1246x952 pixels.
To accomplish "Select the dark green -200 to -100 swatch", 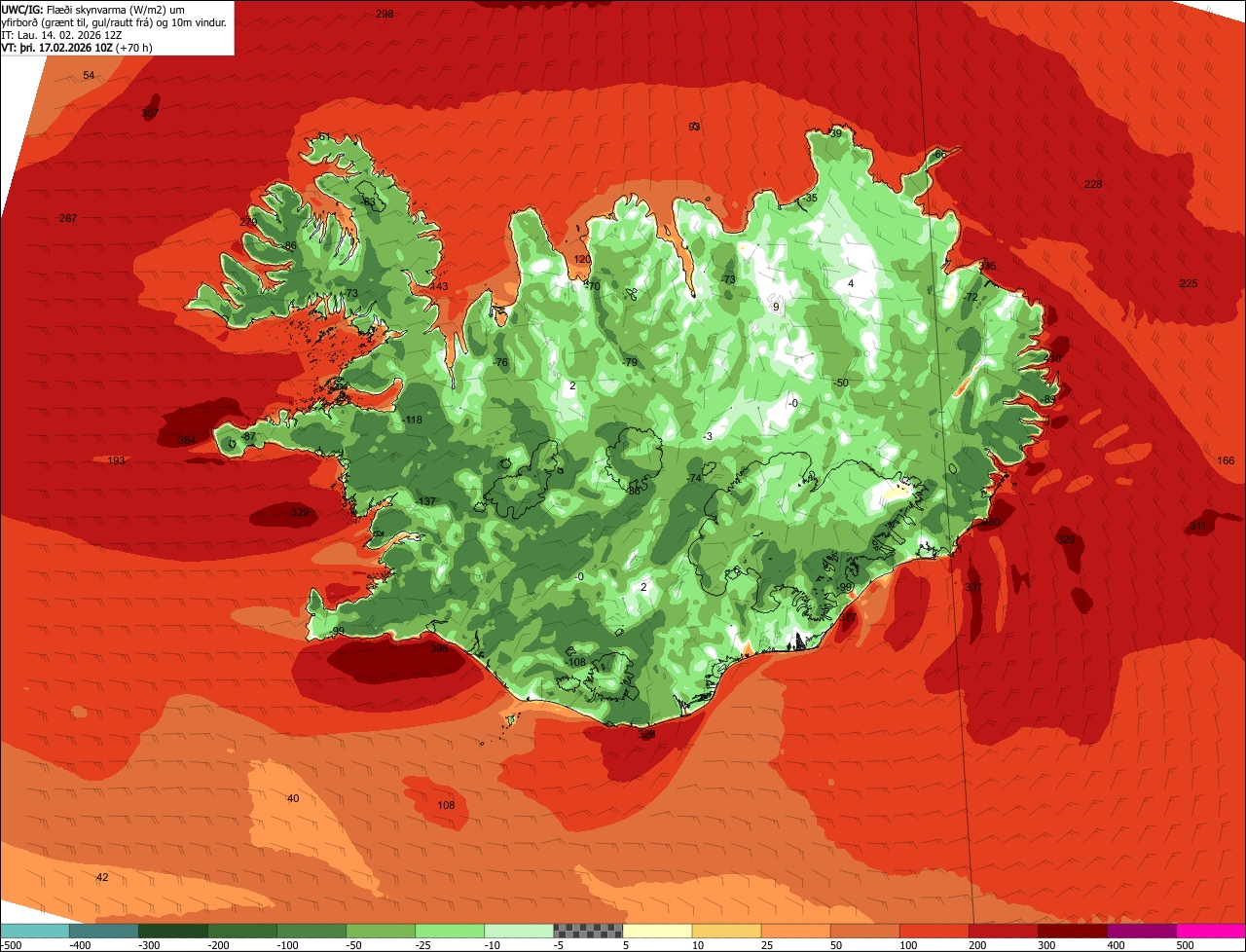I will pos(242,931).
